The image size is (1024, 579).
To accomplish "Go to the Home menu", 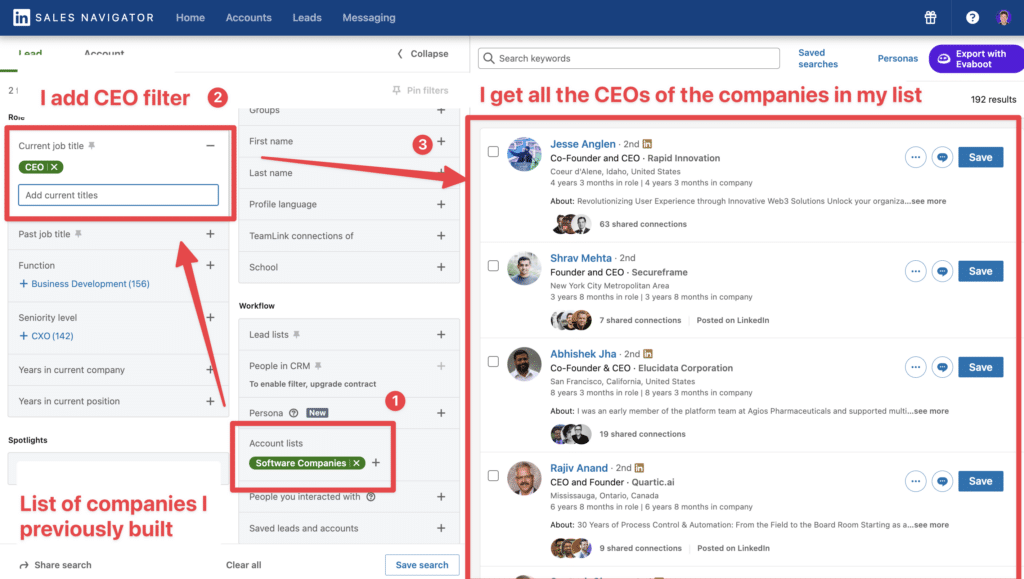I will click(190, 18).
